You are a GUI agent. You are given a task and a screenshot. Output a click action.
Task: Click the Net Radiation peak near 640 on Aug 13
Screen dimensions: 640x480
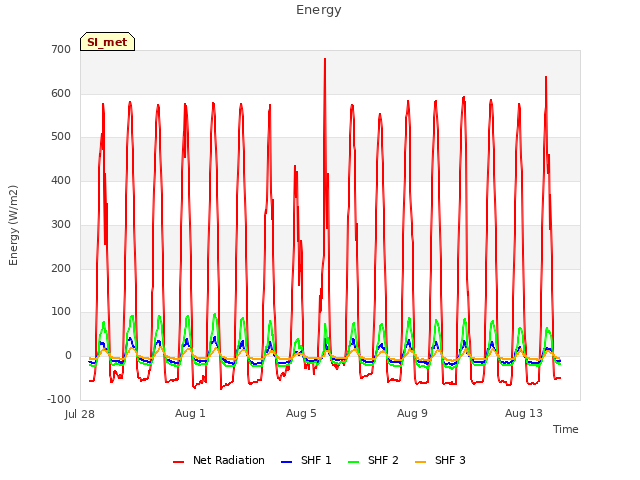[546, 77]
